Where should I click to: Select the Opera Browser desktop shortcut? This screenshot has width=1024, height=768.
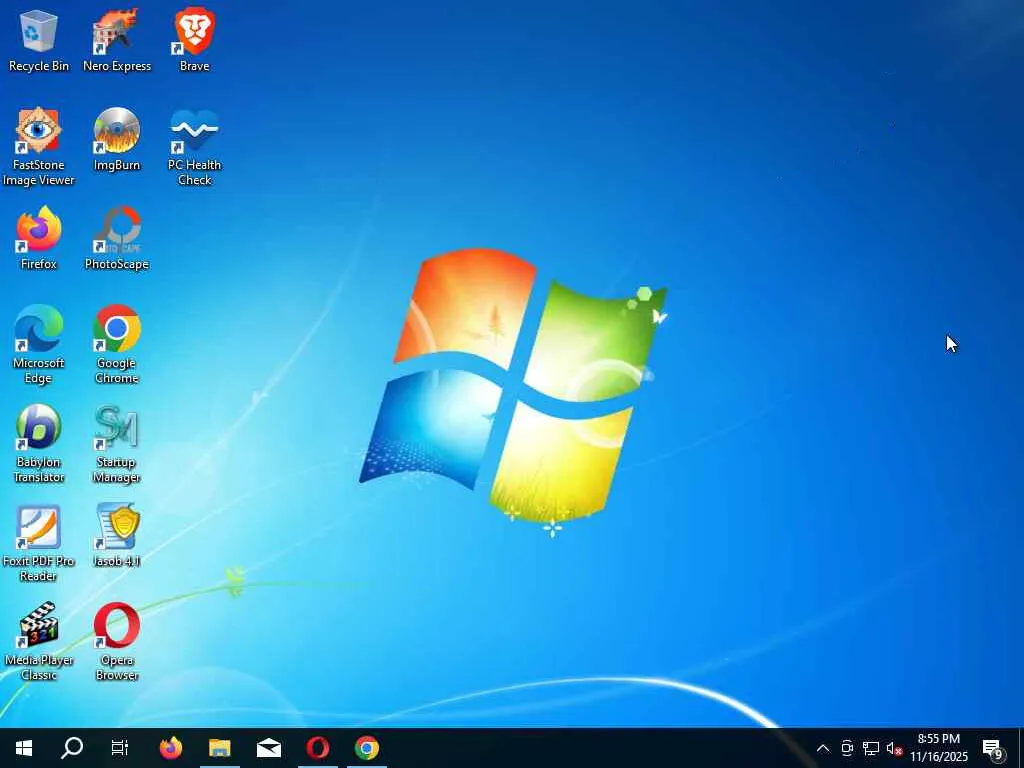pos(117,642)
